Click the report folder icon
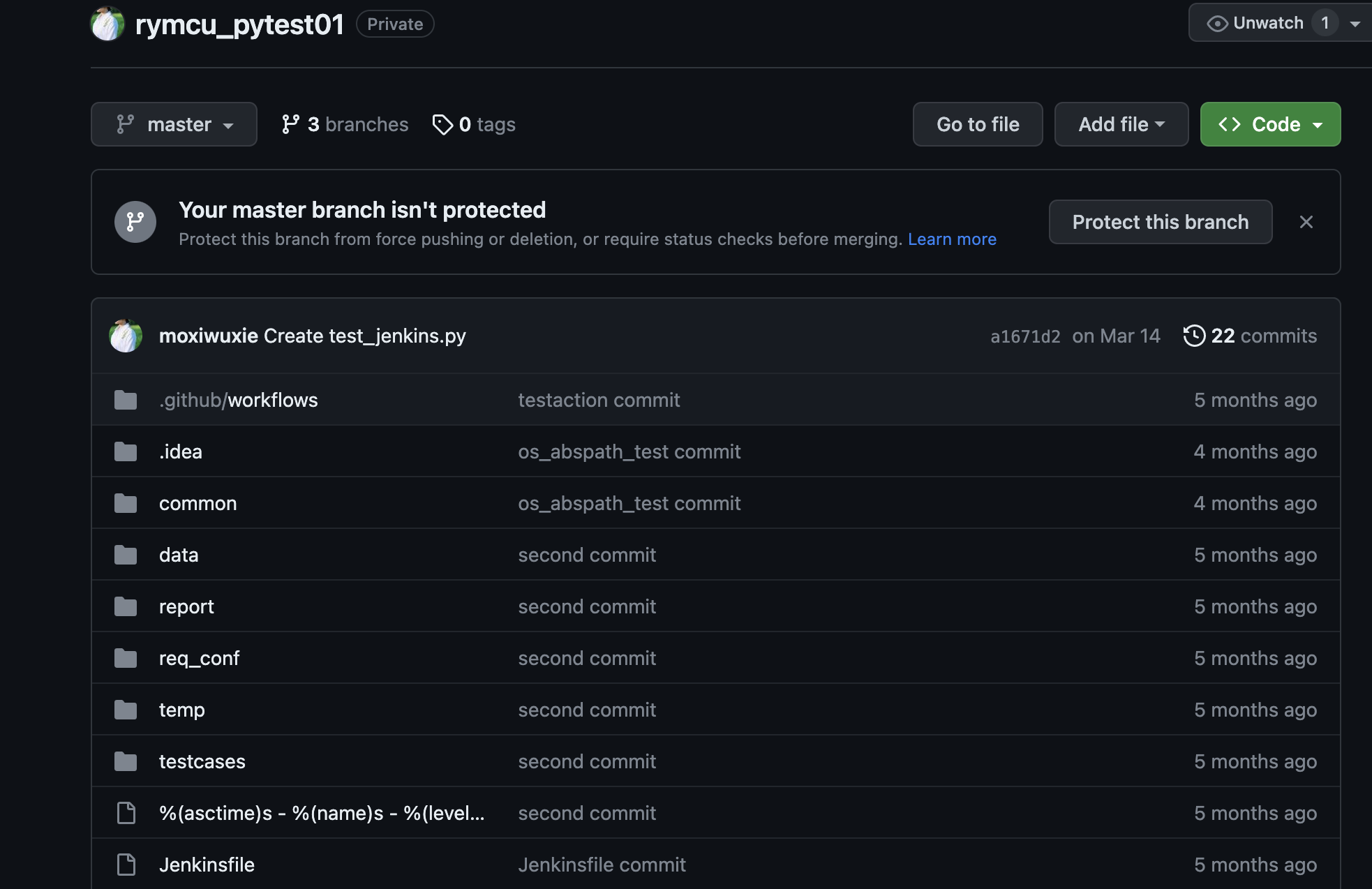The height and width of the screenshot is (889, 1372). pyautogui.click(x=126, y=606)
